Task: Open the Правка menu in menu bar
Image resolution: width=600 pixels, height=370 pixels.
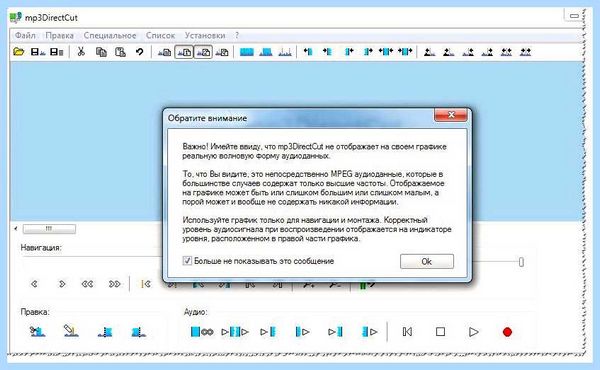Action: click(x=59, y=36)
